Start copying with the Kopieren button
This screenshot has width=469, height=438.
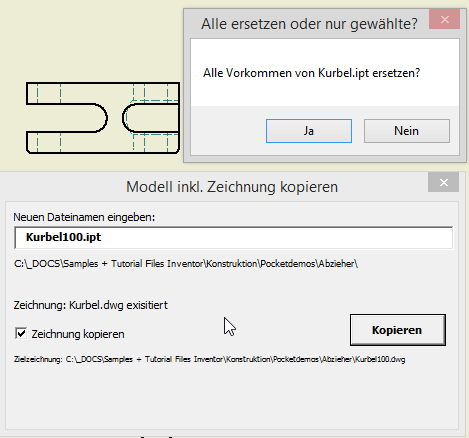tap(398, 330)
